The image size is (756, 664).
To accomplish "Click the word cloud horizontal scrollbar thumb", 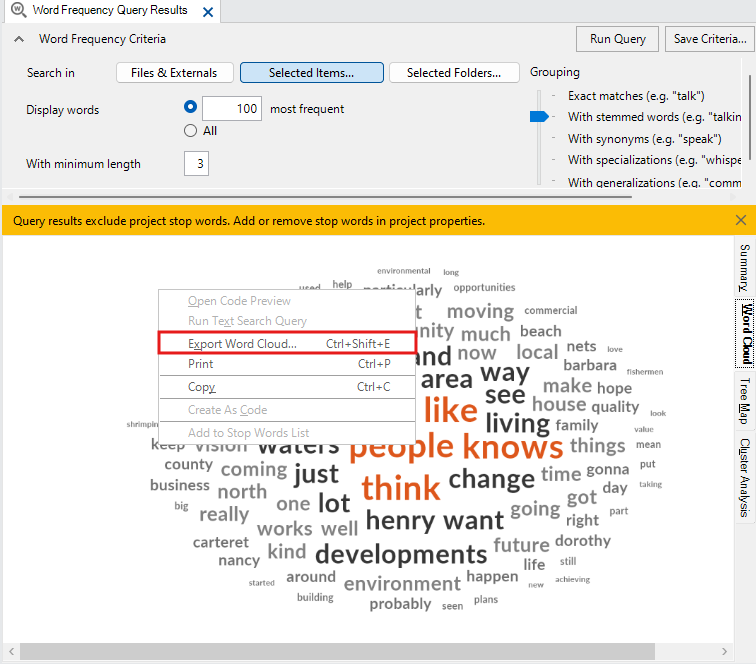I will point(337,651).
